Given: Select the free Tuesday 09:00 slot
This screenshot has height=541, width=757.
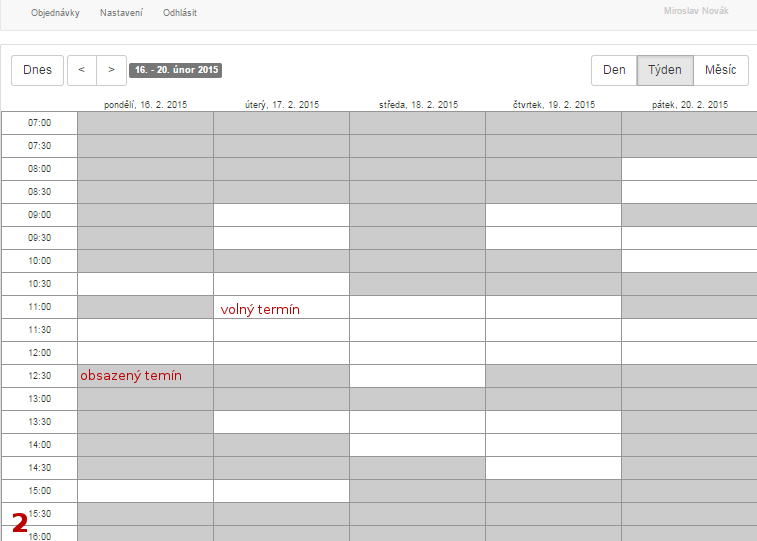Looking at the screenshot, I should click(x=281, y=215).
